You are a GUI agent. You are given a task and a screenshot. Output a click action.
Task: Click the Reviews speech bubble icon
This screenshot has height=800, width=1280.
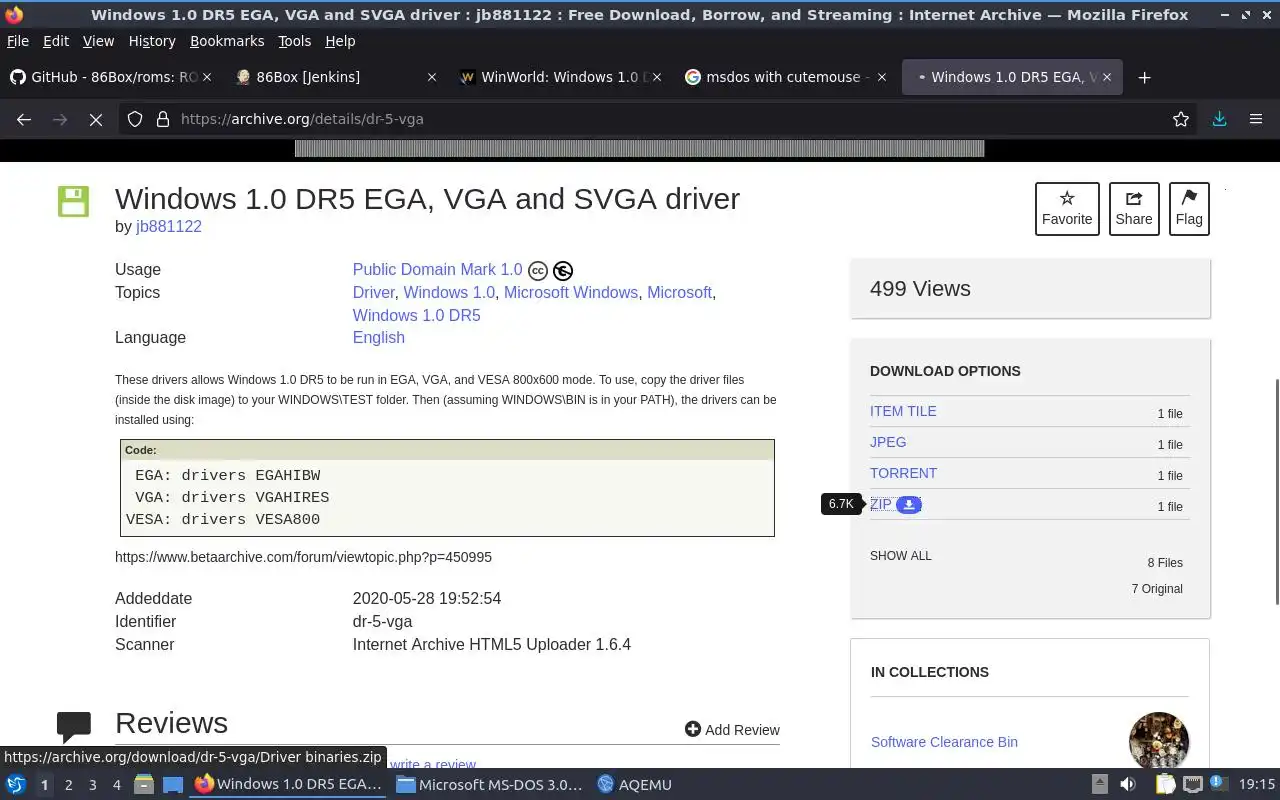coord(74,727)
